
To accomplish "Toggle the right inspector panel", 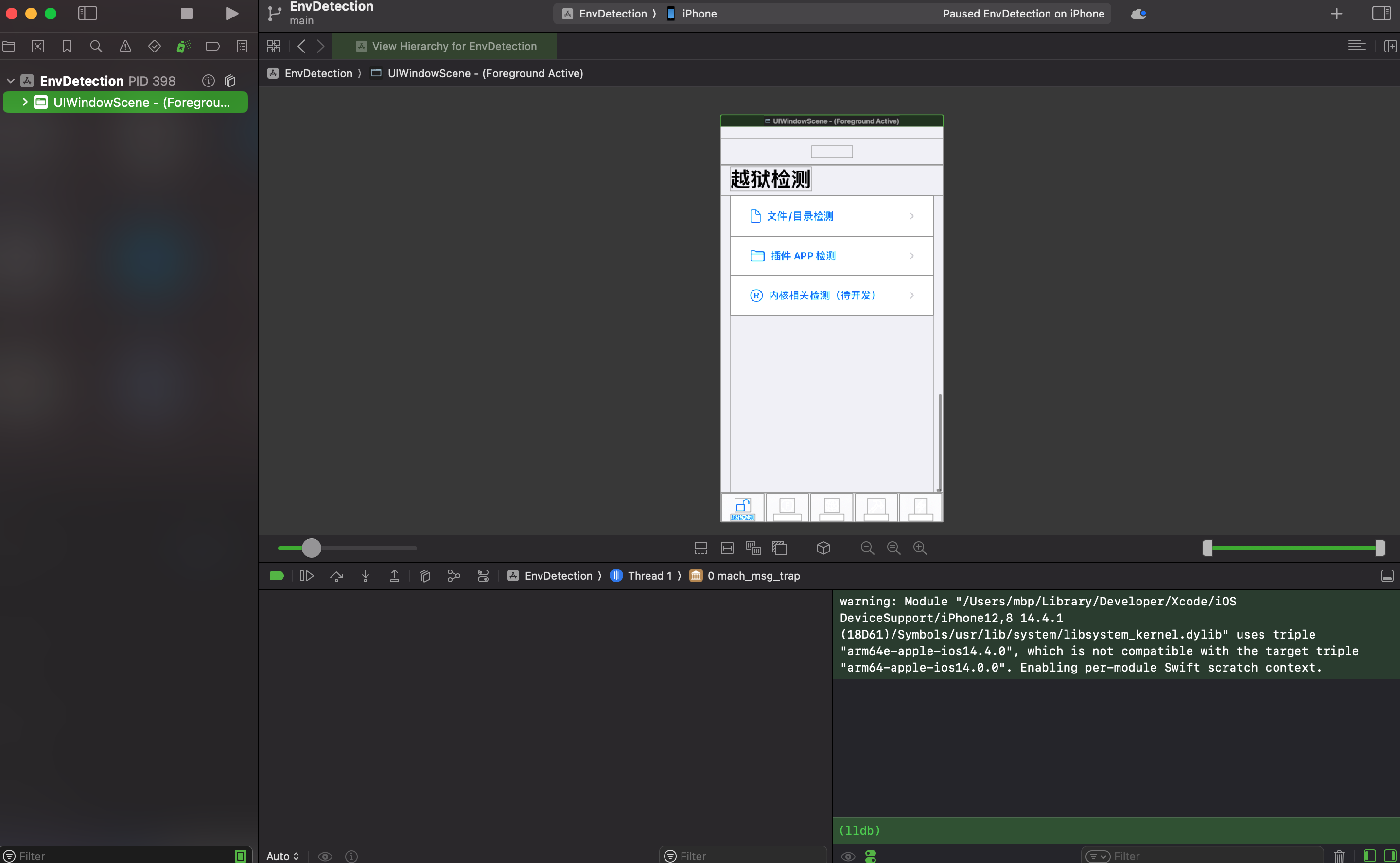I will (x=1382, y=13).
